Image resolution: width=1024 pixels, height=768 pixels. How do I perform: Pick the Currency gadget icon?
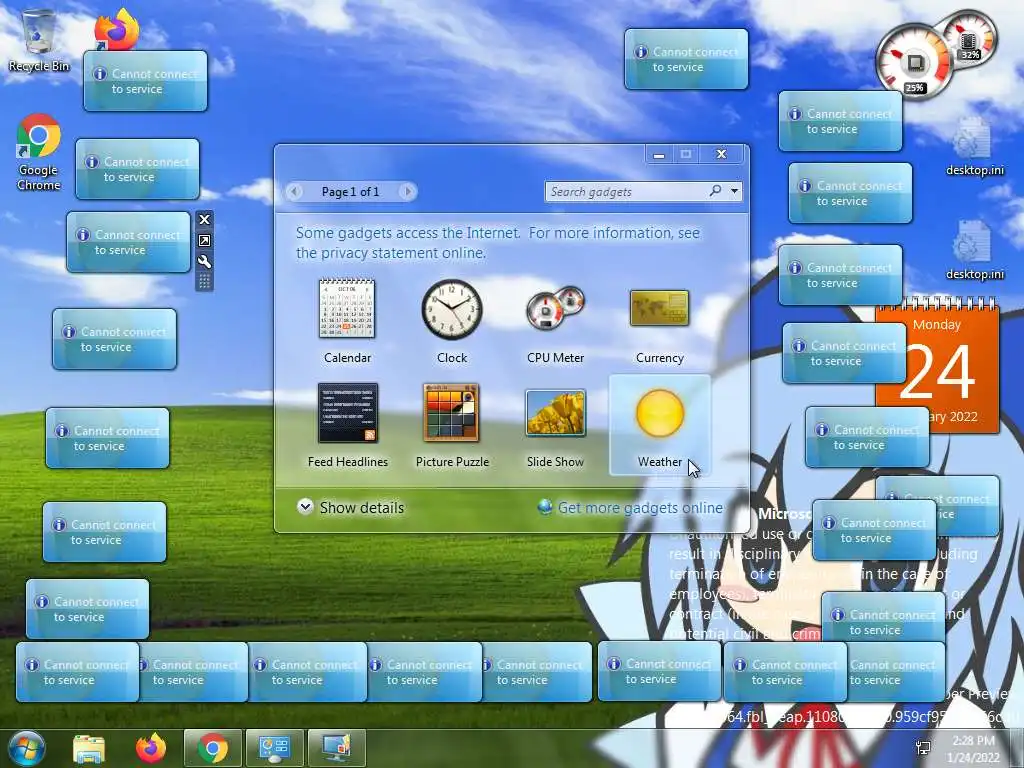pyautogui.click(x=660, y=308)
